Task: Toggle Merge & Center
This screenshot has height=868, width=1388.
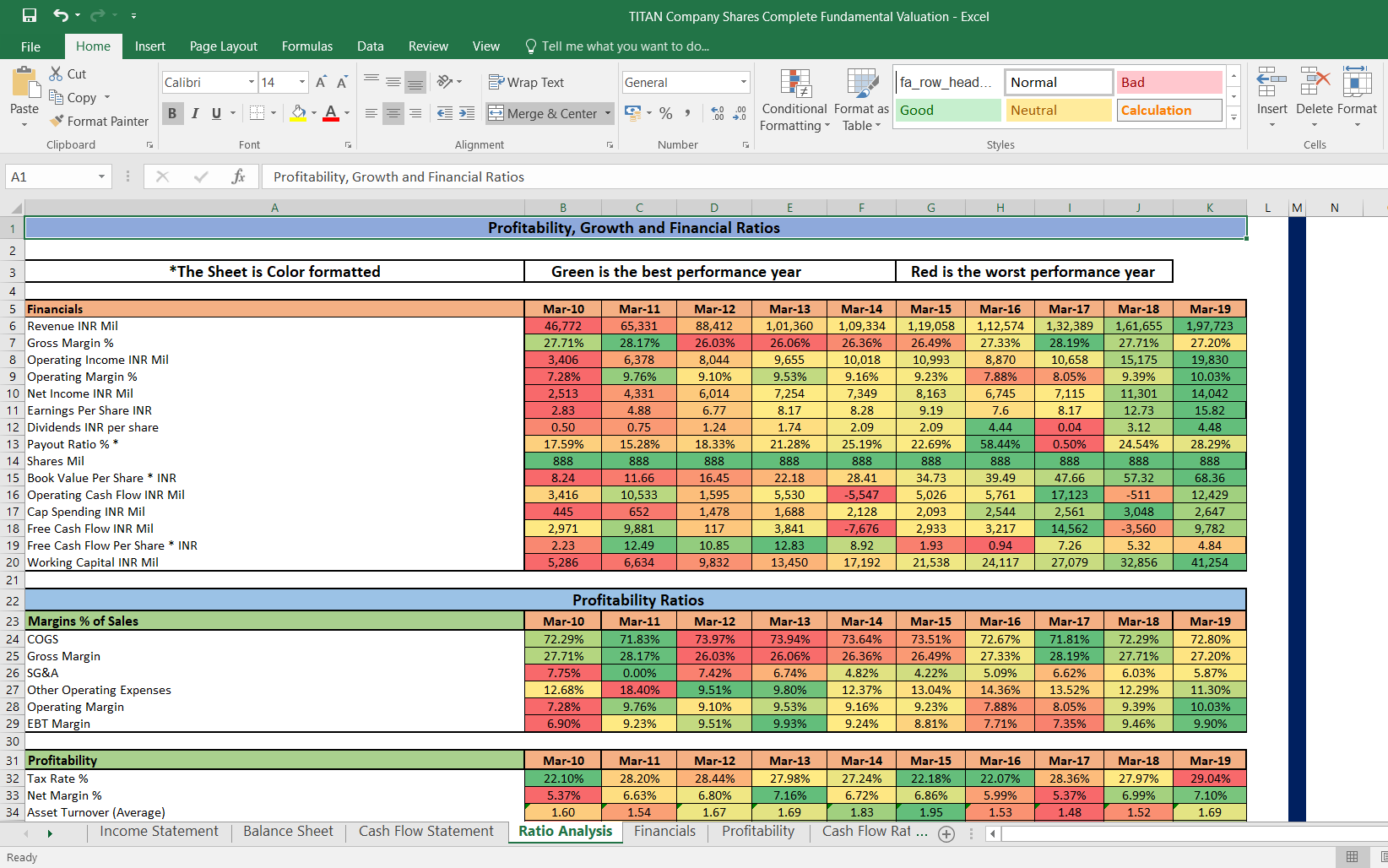Action: [x=543, y=113]
